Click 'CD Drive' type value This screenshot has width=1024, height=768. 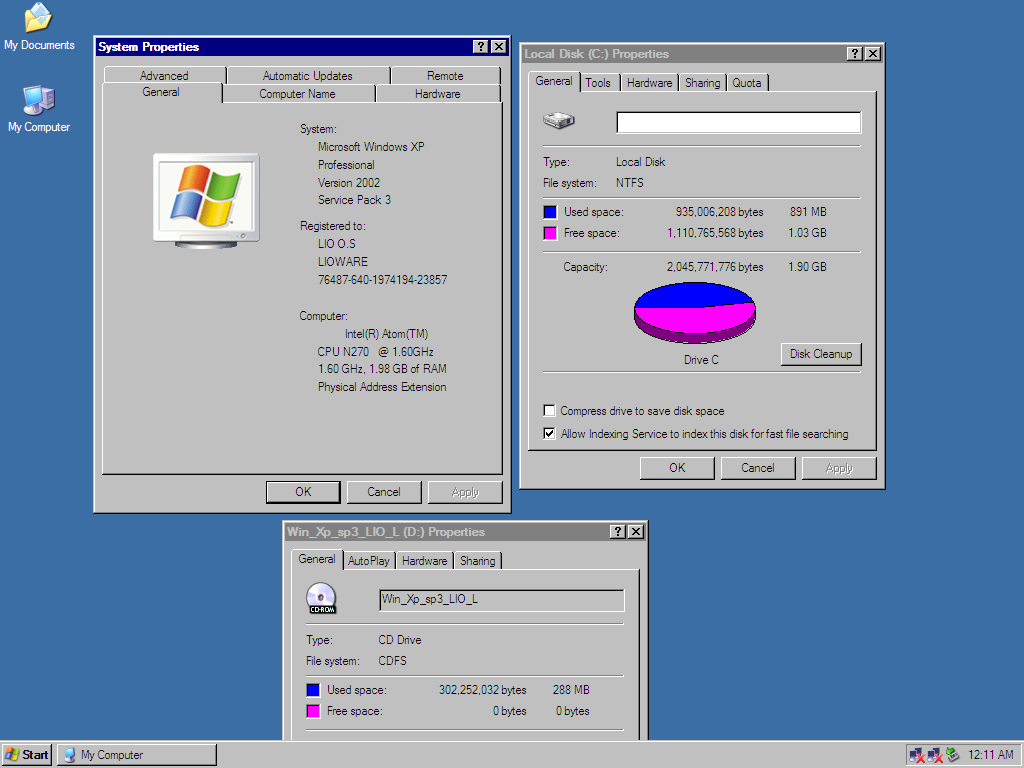coord(400,640)
